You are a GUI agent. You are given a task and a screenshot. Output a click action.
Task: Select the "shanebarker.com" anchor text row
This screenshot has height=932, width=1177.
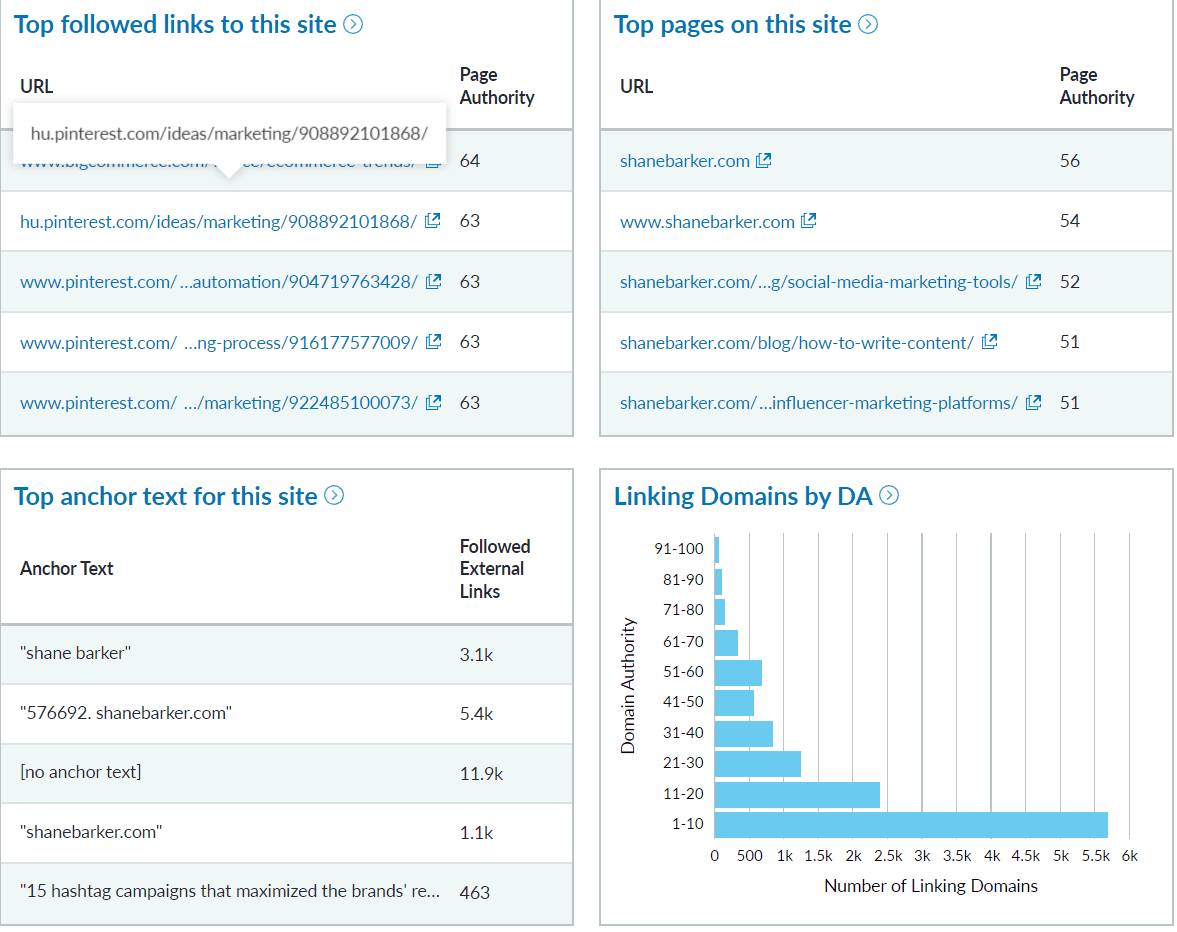[286, 832]
